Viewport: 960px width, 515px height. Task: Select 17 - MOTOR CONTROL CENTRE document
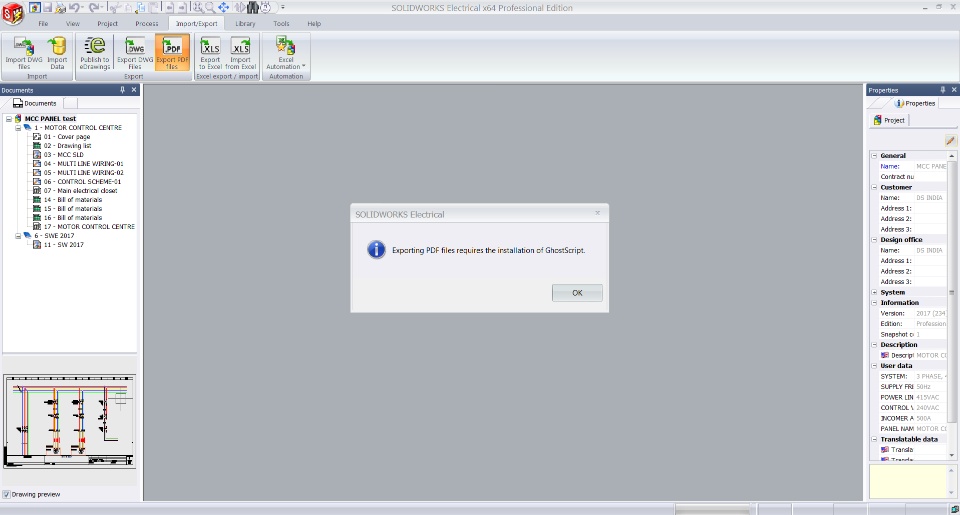pyautogui.click(x=89, y=227)
